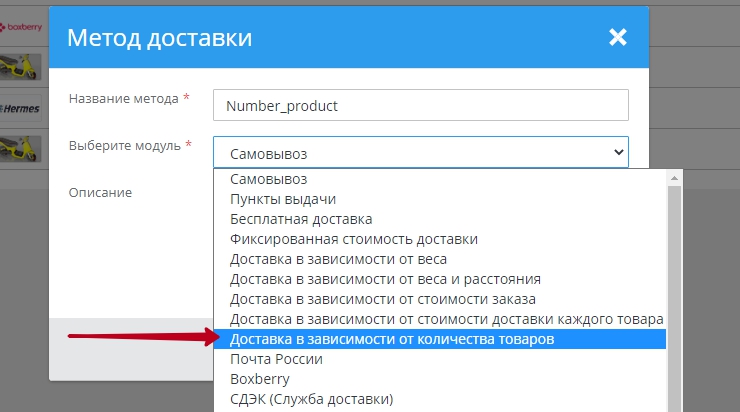The image size is (740, 412).
Task: Select Доставка в зависимости от стоимости заказа
Action: pyautogui.click(x=383, y=299)
